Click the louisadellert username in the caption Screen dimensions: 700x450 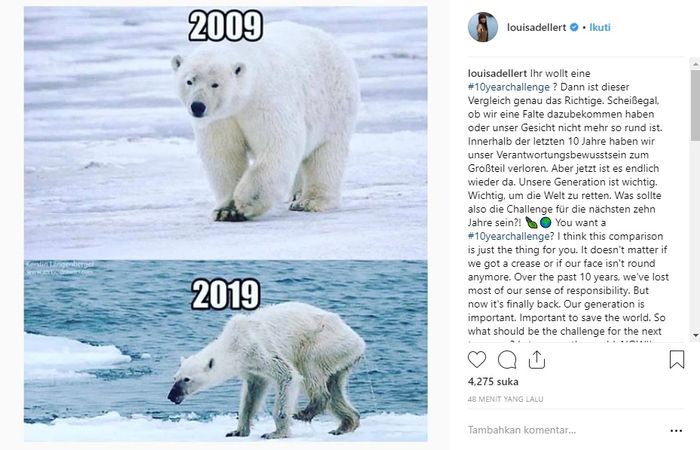tap(501, 74)
